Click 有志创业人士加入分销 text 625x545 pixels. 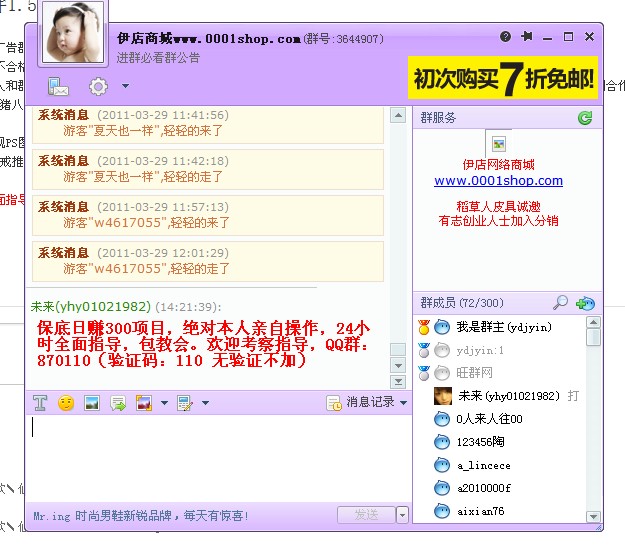[498, 220]
